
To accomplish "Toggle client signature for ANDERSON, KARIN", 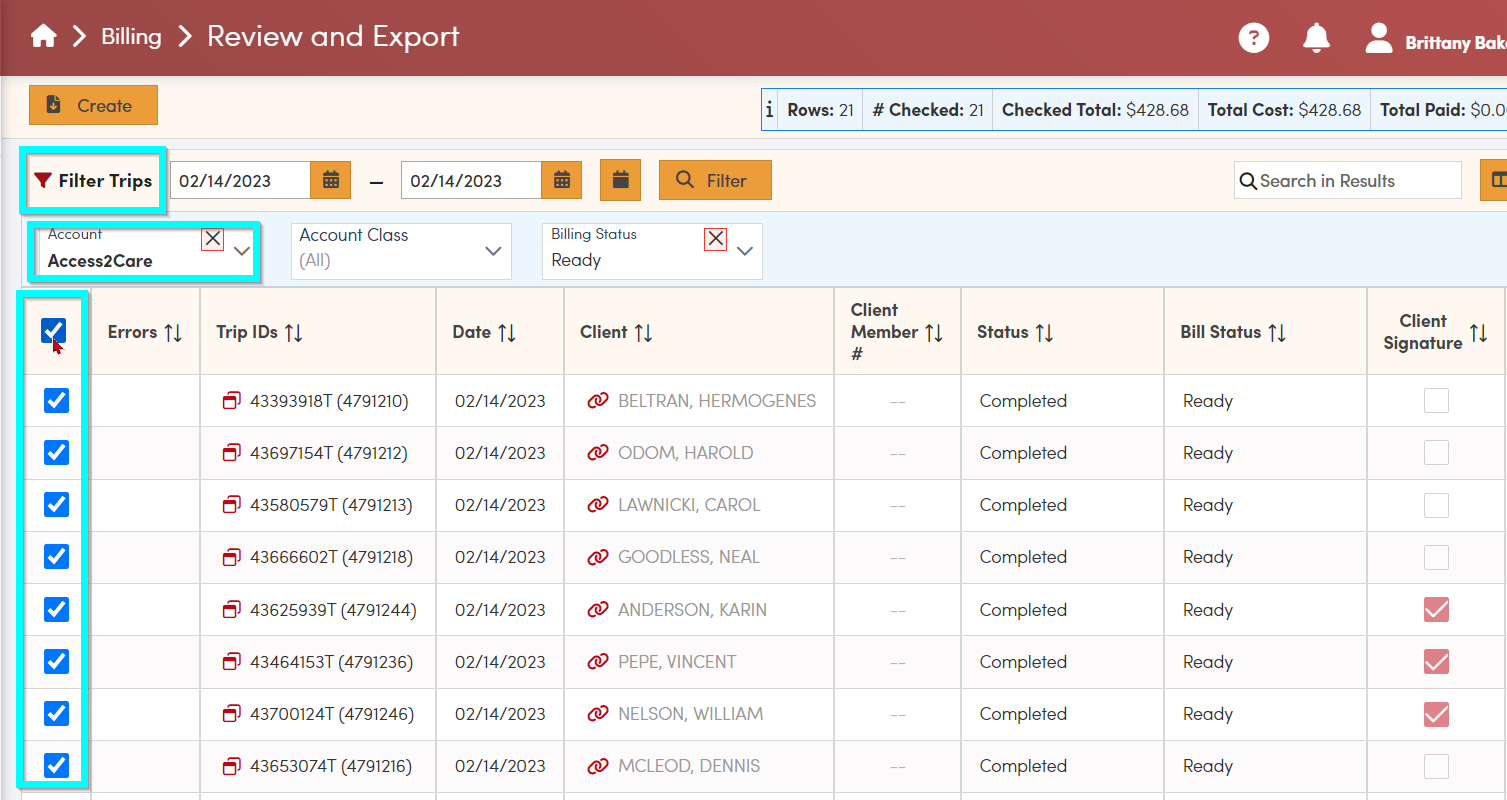I will tap(1436, 609).
